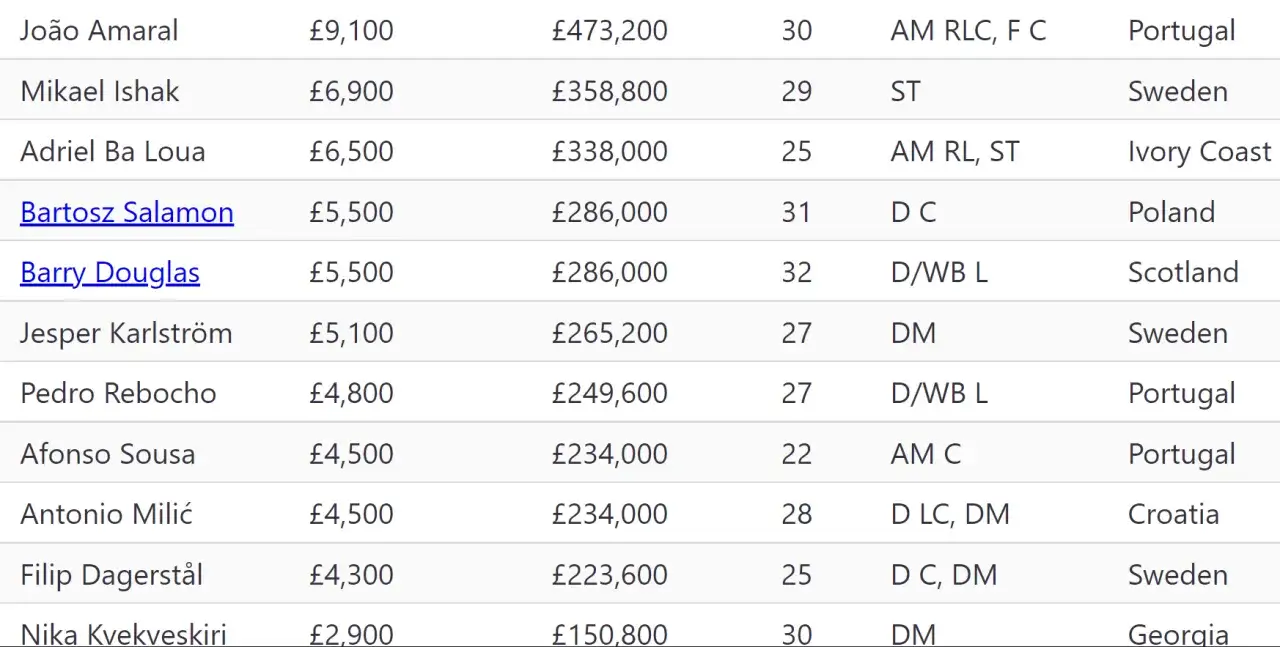Click the £9,100 weekly wage cell
The height and width of the screenshot is (647, 1280).
point(351,31)
